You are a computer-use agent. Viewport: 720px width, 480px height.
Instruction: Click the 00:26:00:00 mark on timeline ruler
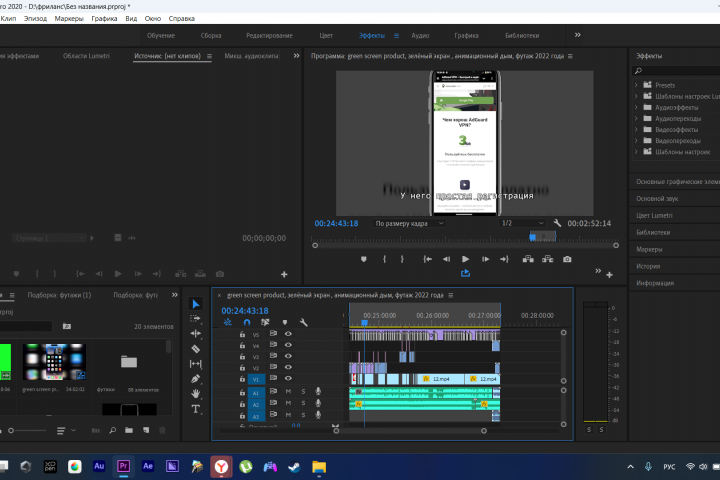pyautogui.click(x=432, y=316)
